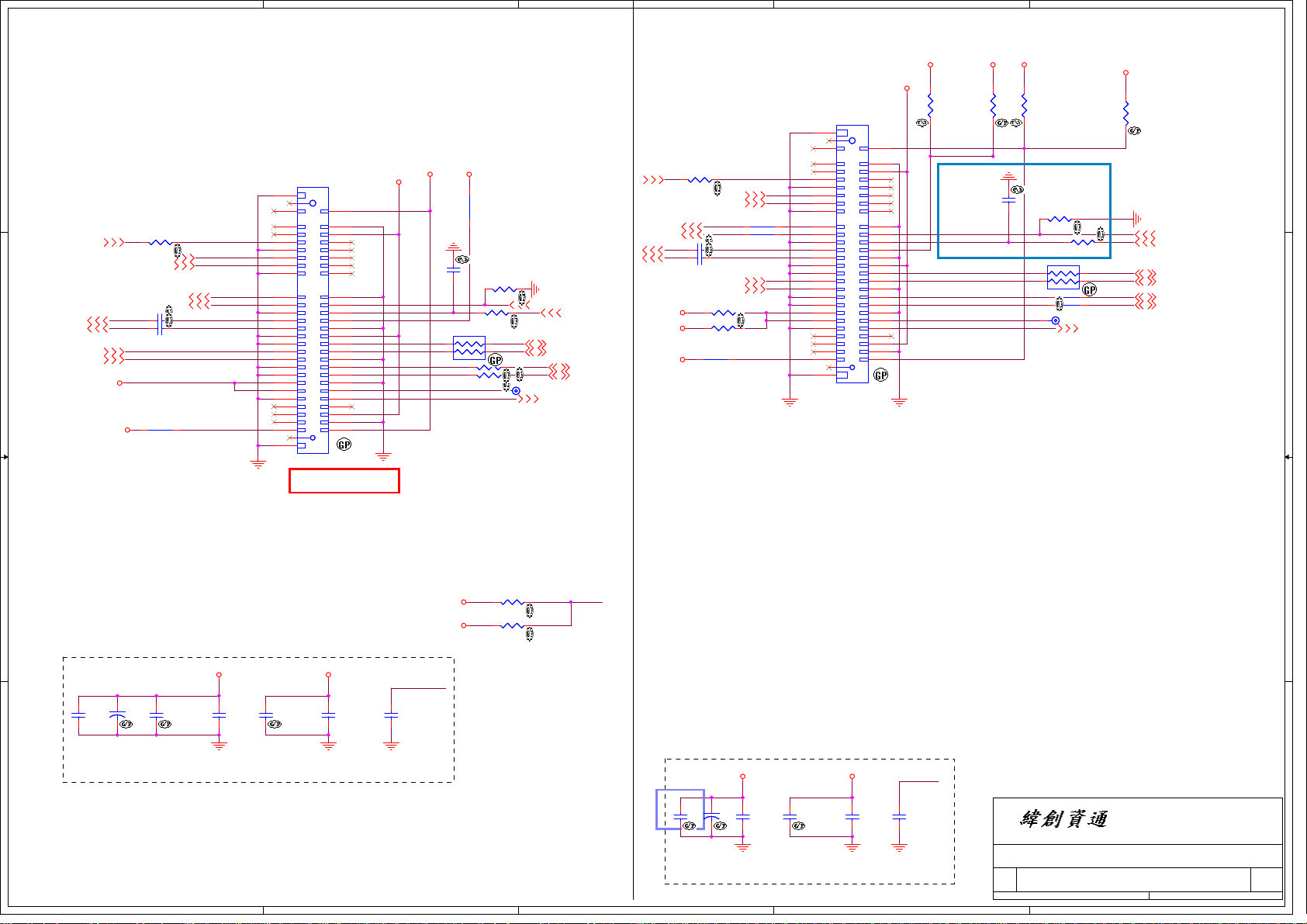Select the boxed resistor pack in right schematic
Viewport: 1307px width, 924px height.
pyautogui.click(x=1063, y=278)
